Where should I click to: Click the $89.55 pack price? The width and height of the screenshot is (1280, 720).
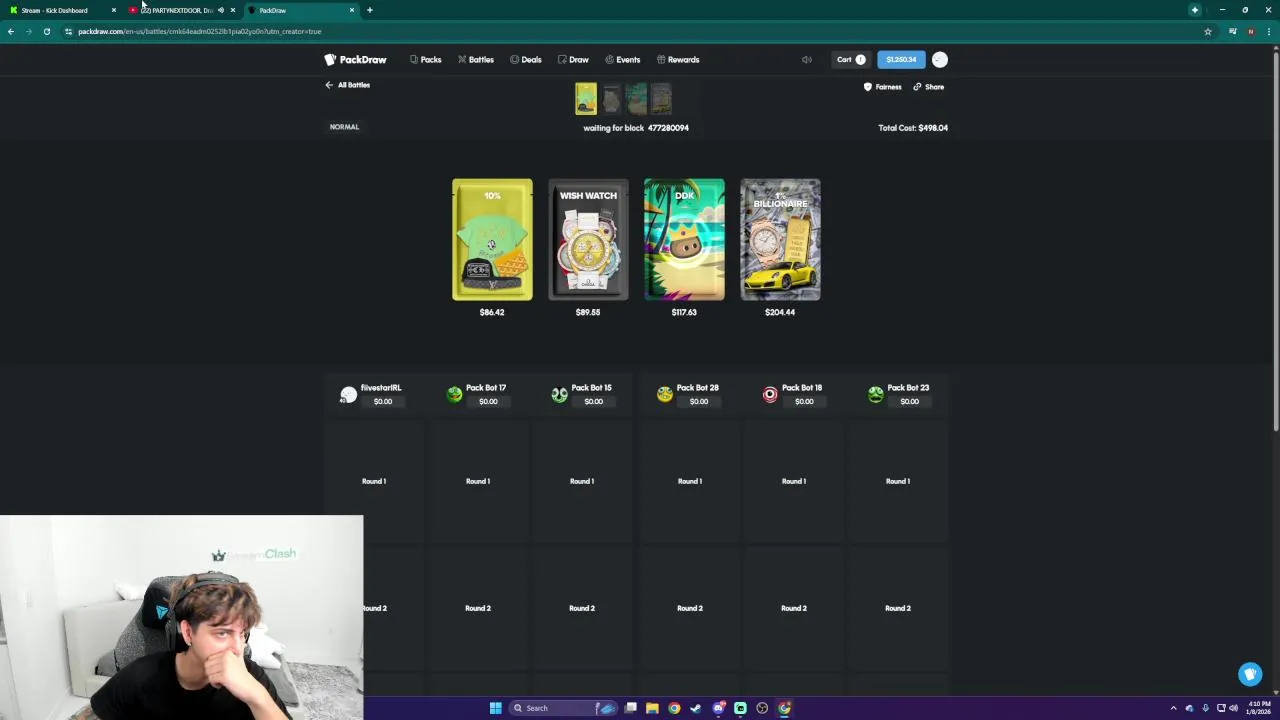(x=588, y=312)
